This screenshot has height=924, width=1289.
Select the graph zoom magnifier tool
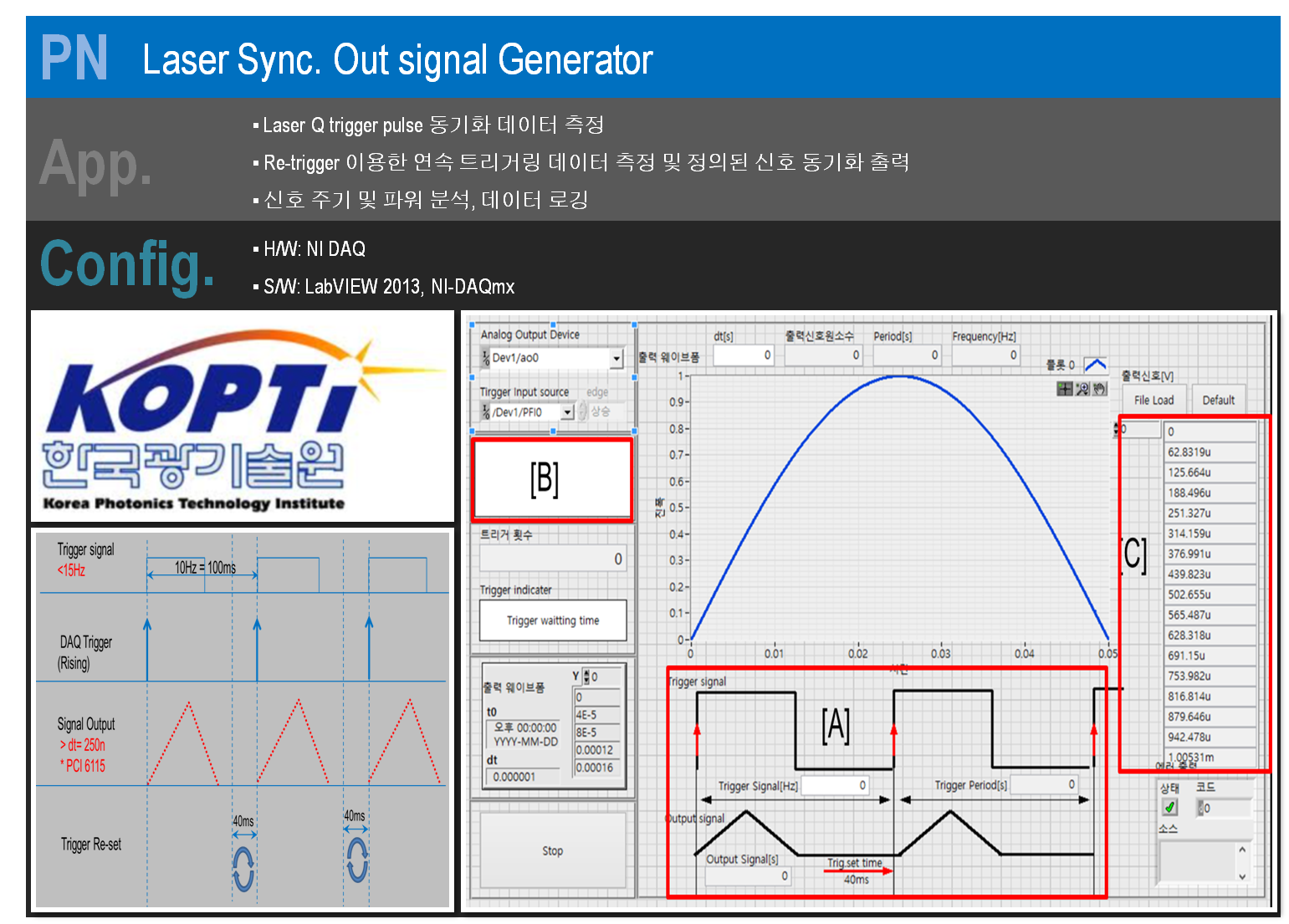tap(1082, 389)
